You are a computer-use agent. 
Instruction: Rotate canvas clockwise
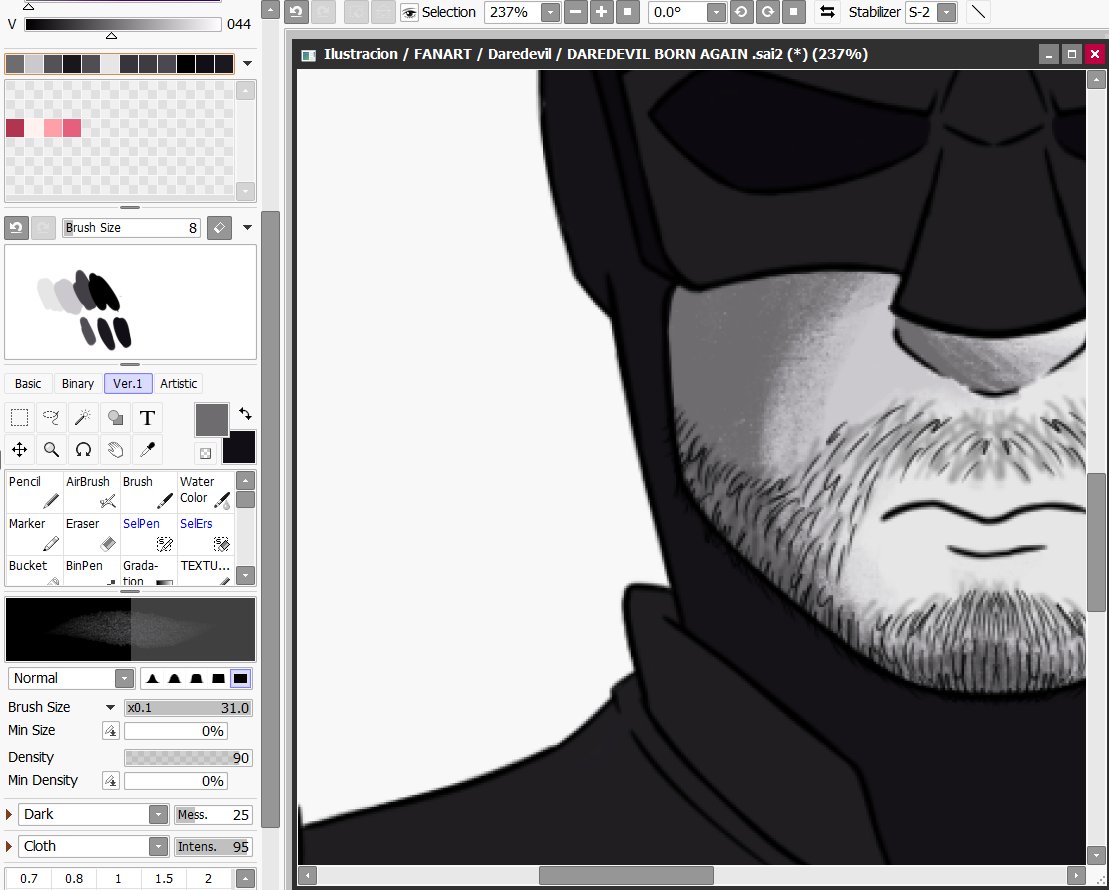point(767,12)
